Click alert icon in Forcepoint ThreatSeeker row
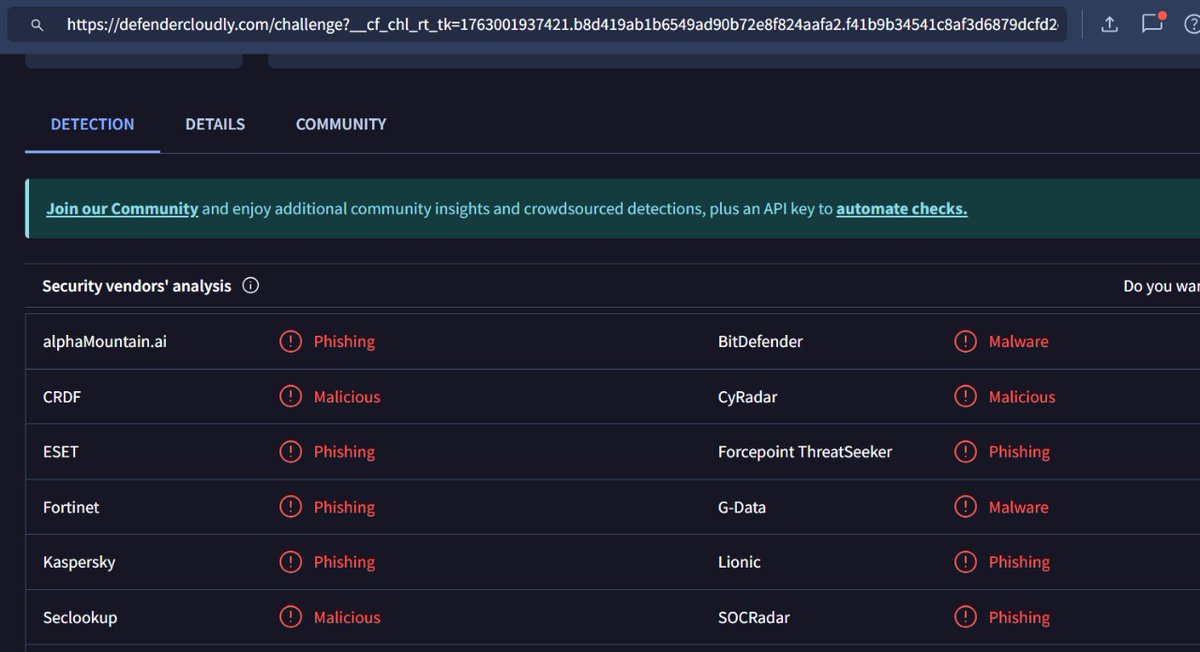The height and width of the screenshot is (652, 1200). pyautogui.click(x=965, y=452)
